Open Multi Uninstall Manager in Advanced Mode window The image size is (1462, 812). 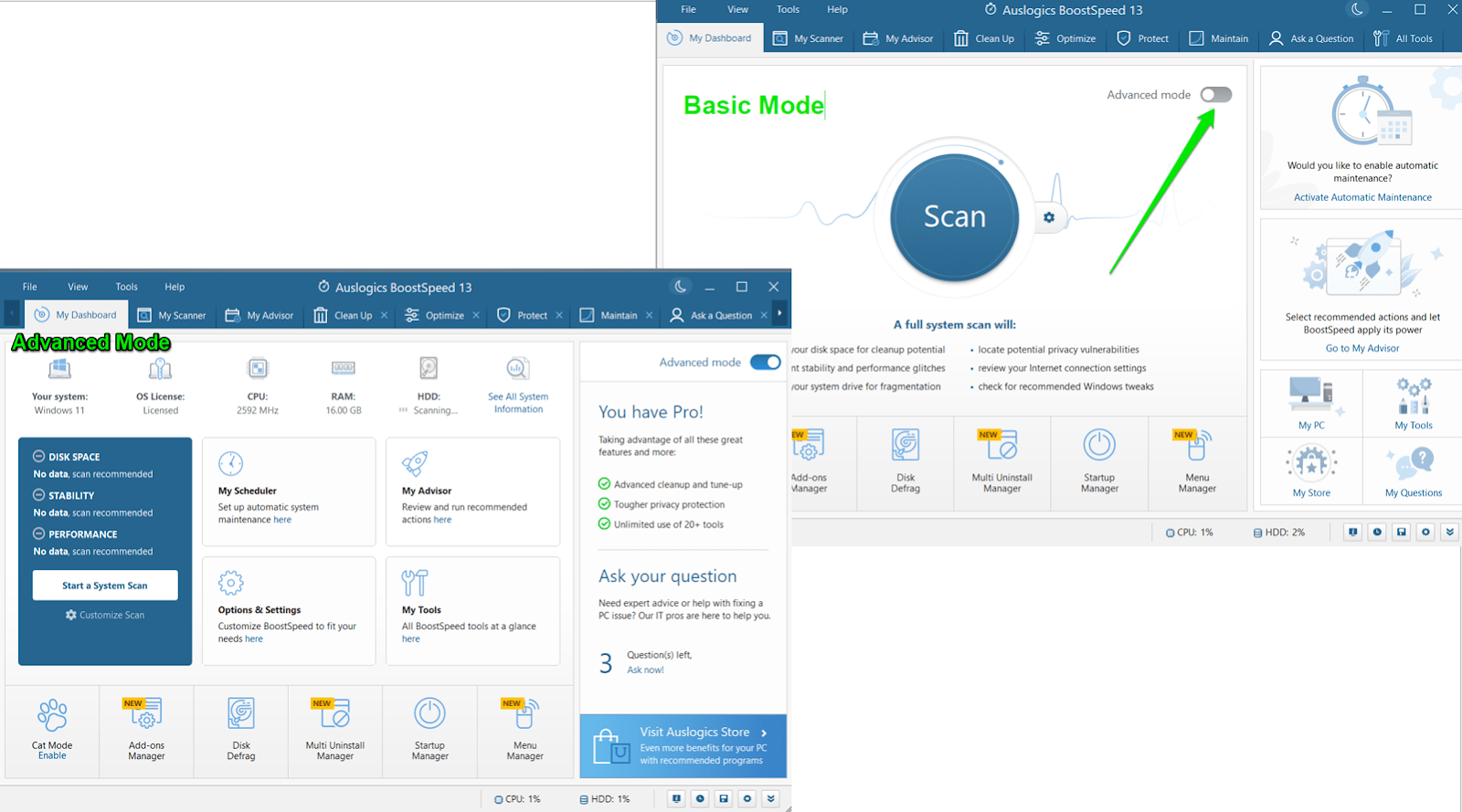pyautogui.click(x=335, y=731)
